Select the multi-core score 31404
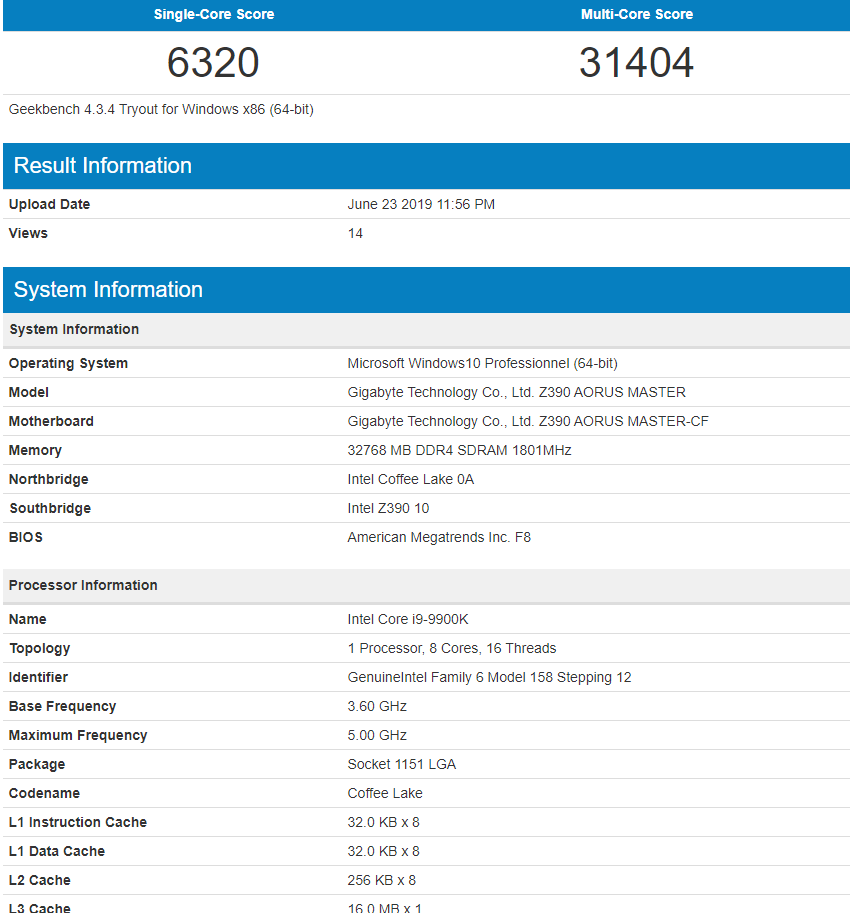Screen dimensions: 855x913 (637, 62)
